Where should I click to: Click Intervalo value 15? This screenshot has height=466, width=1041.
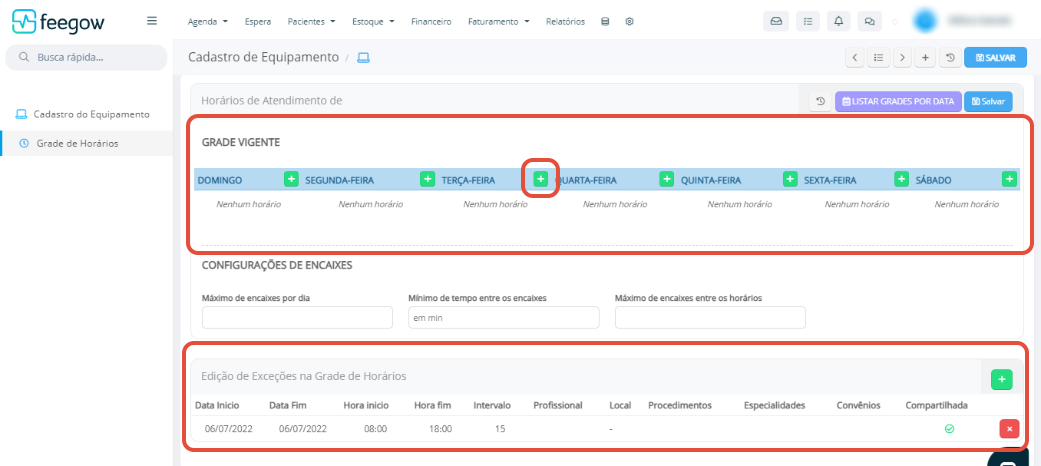click(x=500, y=429)
